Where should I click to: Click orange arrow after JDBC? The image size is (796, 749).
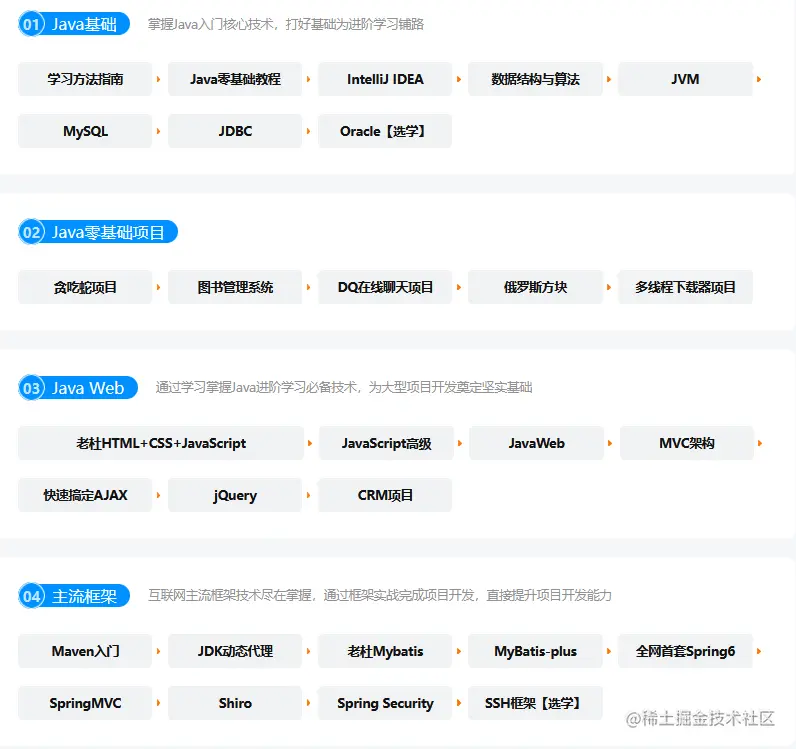[308, 131]
